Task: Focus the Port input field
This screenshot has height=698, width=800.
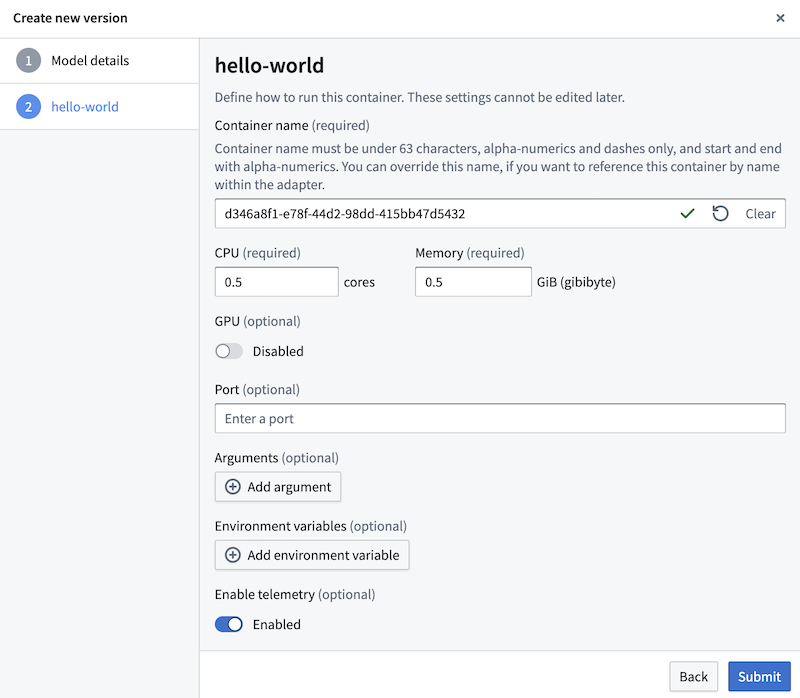Action: (x=500, y=418)
